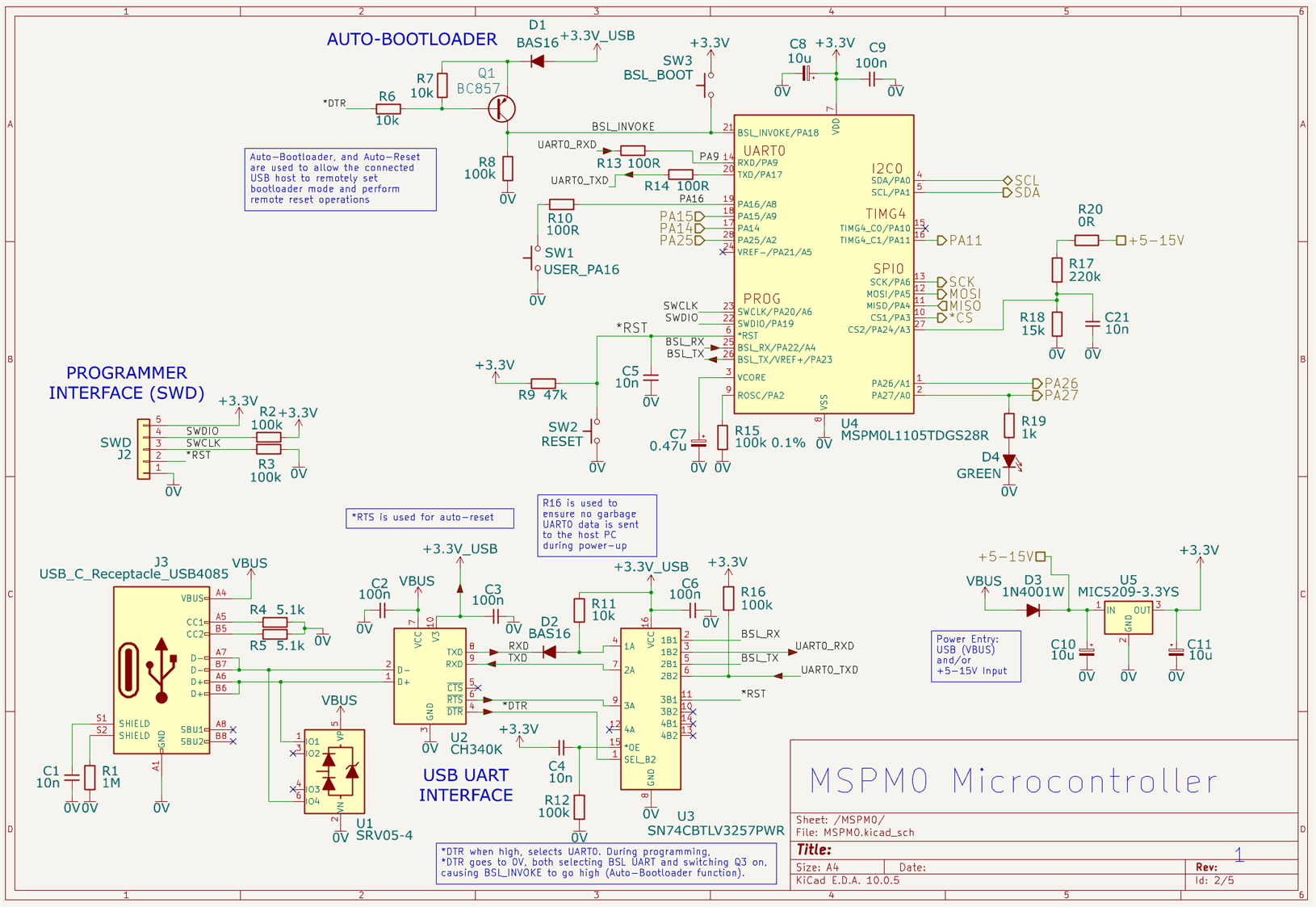Select the D3 1N4001W diode symbol

1033,611
